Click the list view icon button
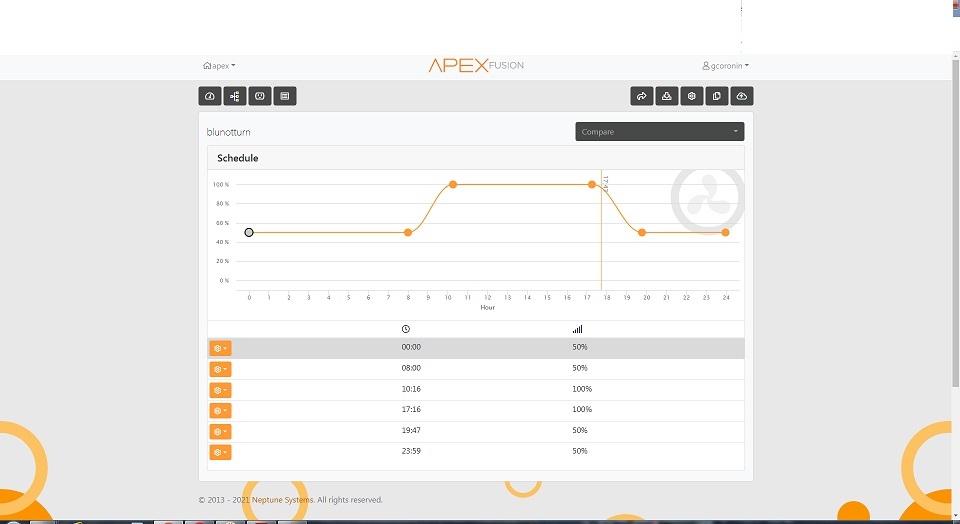This screenshot has height=524, width=960. 285,96
